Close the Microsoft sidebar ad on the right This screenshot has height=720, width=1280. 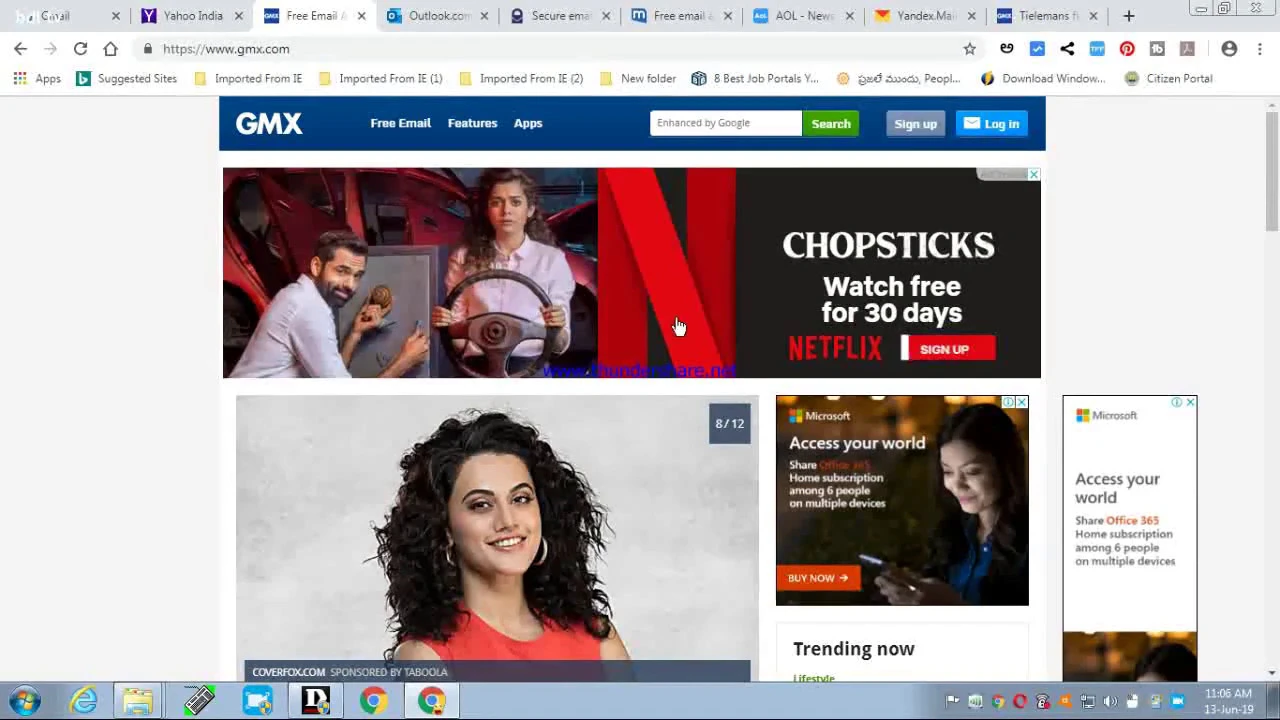point(1190,402)
